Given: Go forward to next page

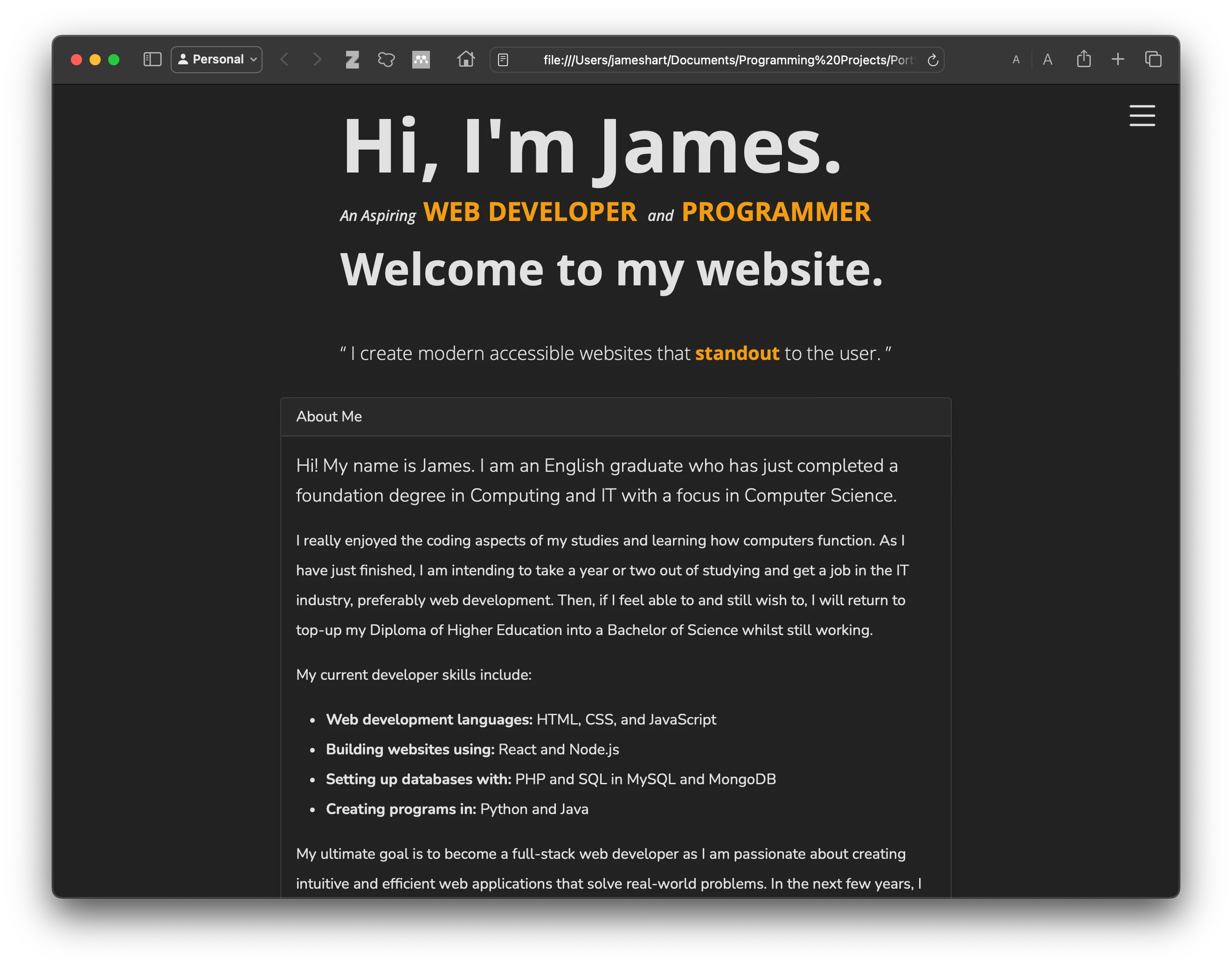Looking at the screenshot, I should point(317,60).
